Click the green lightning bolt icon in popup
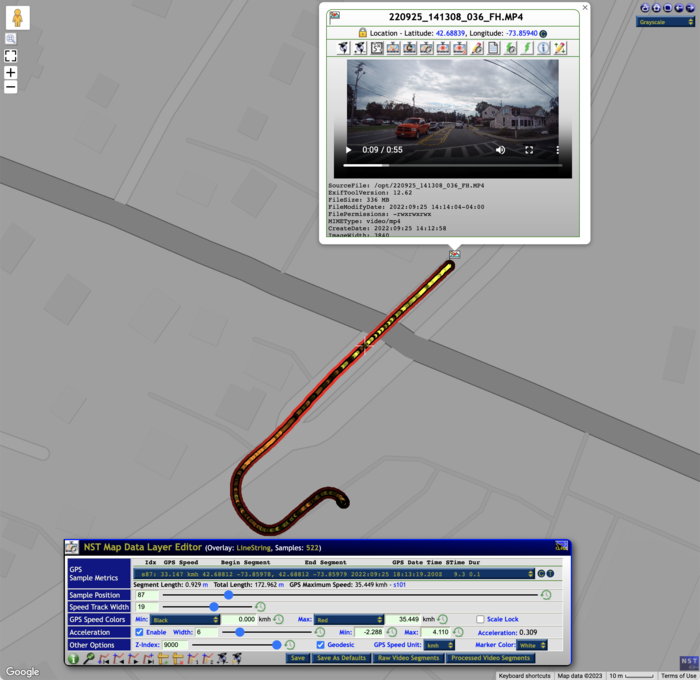 pyautogui.click(x=526, y=48)
